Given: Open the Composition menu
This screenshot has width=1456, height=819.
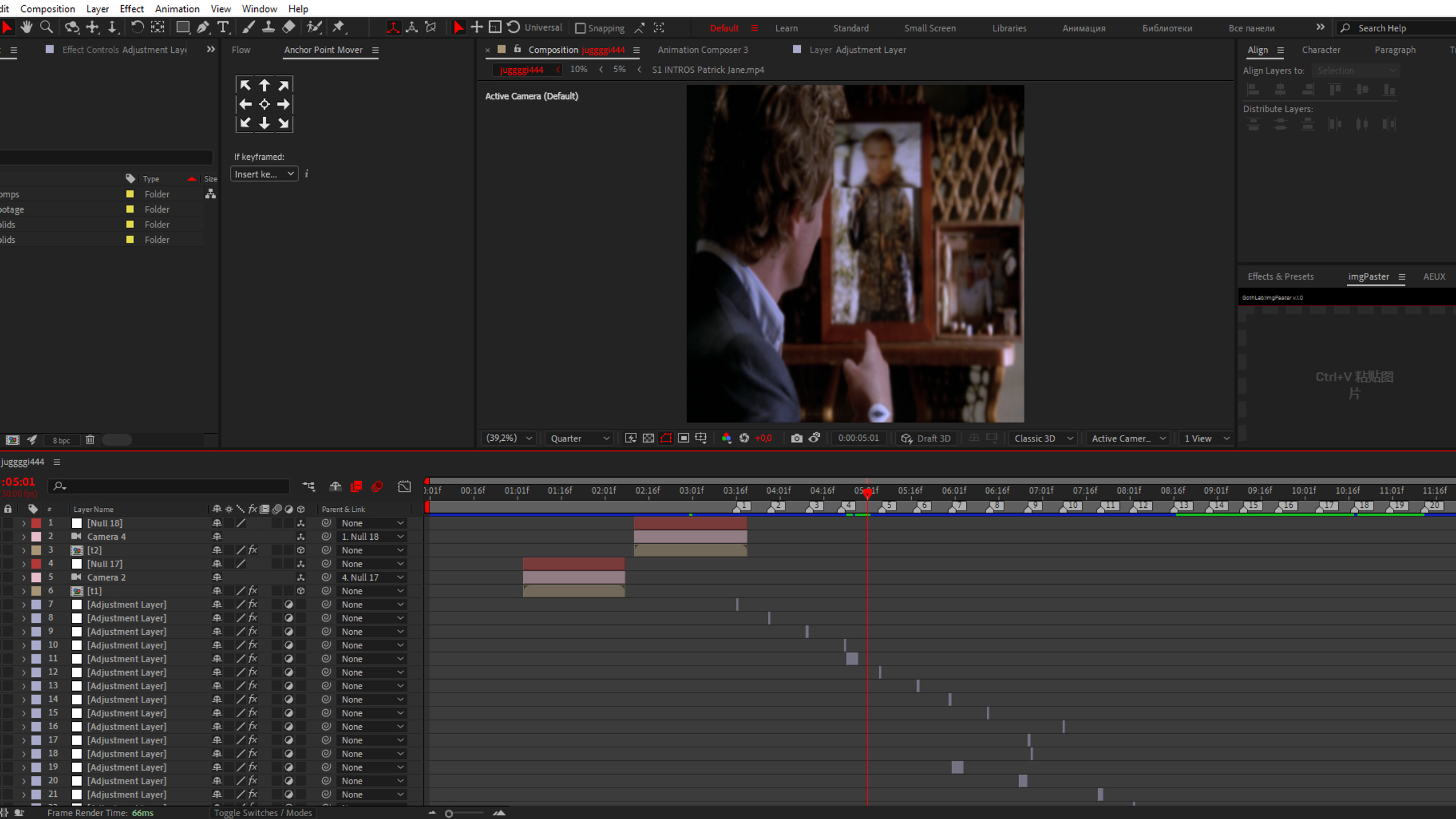Looking at the screenshot, I should point(48,9).
